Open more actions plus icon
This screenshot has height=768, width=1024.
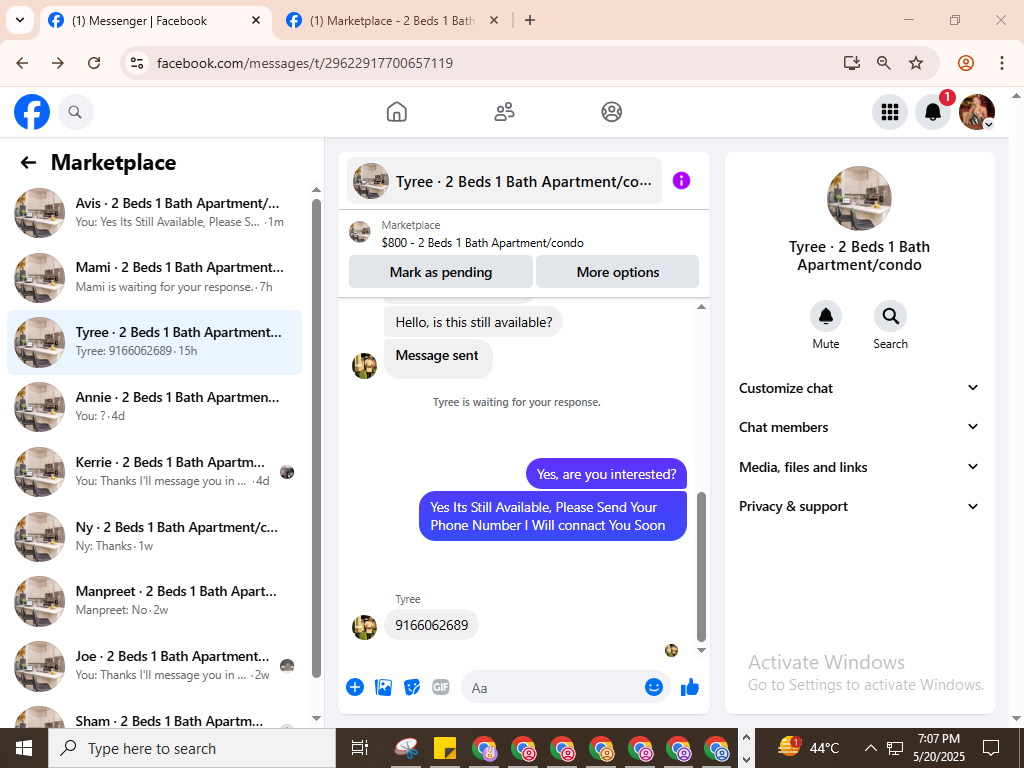tap(355, 687)
